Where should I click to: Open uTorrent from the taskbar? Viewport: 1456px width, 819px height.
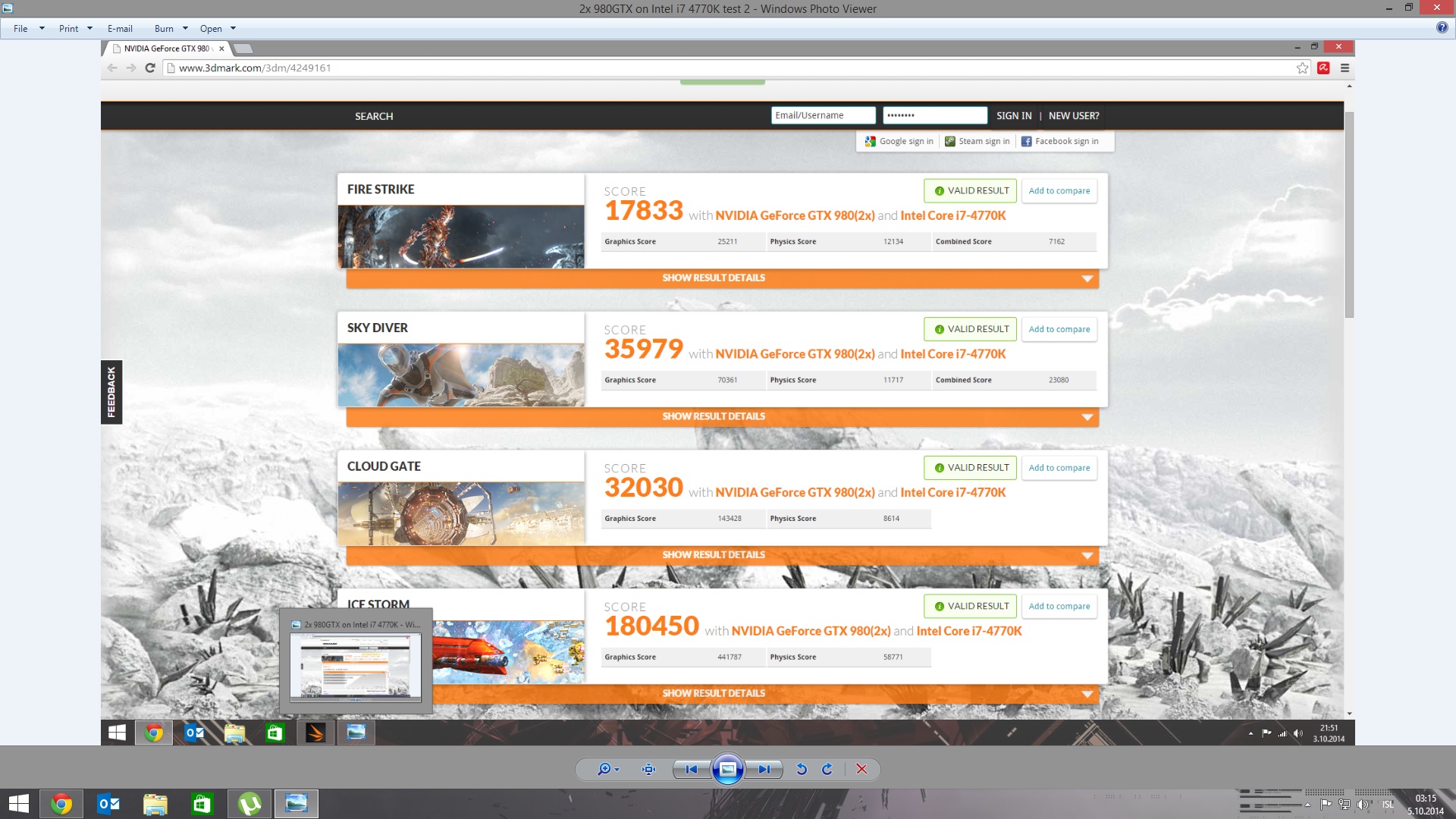249,803
